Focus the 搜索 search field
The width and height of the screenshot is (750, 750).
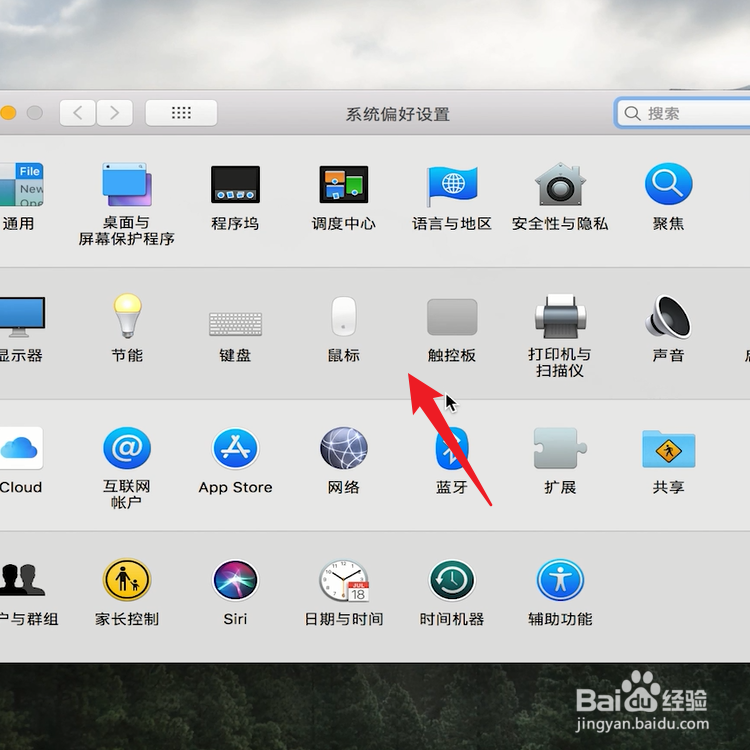click(x=683, y=113)
